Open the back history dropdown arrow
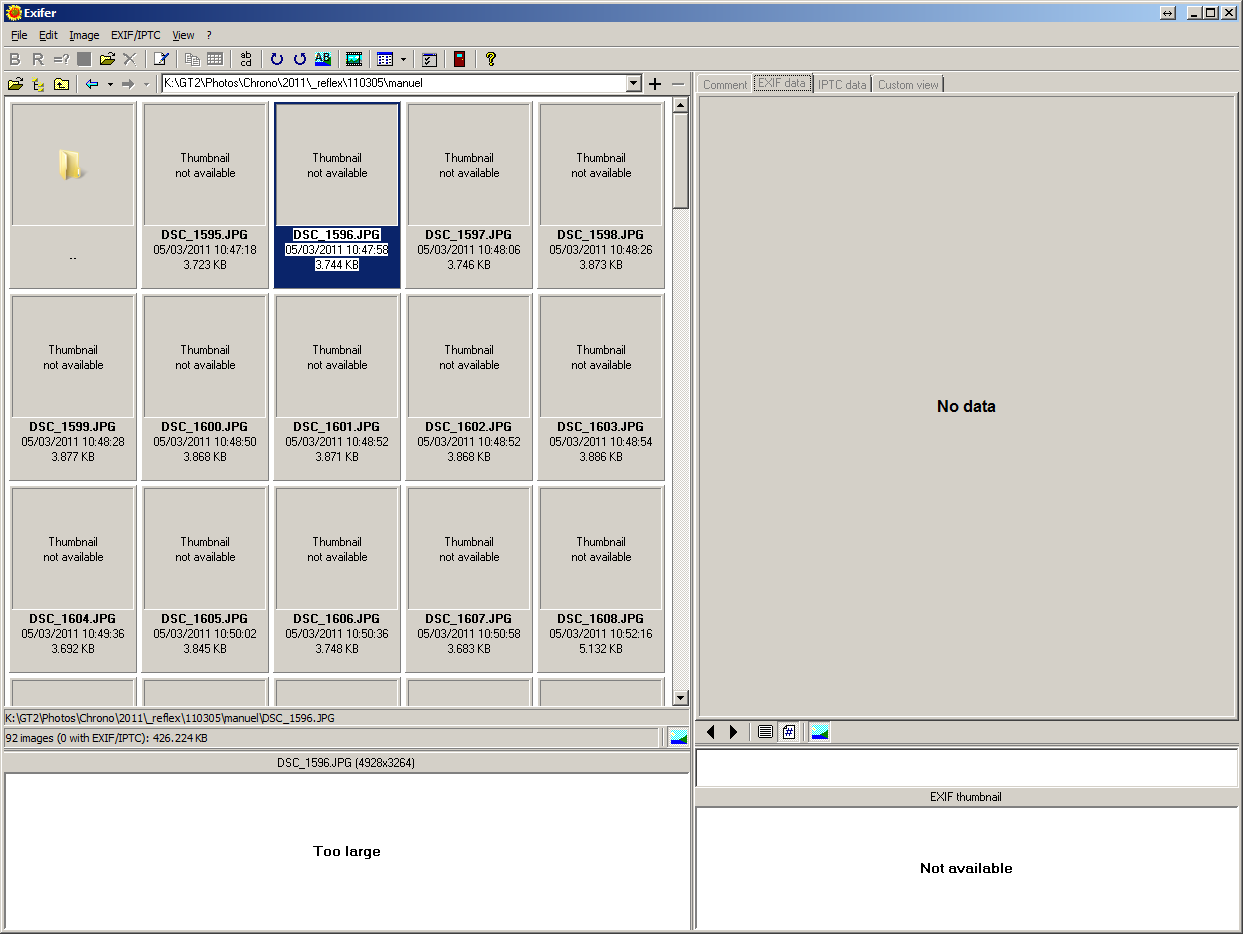The width and height of the screenshot is (1243, 934). tap(110, 84)
